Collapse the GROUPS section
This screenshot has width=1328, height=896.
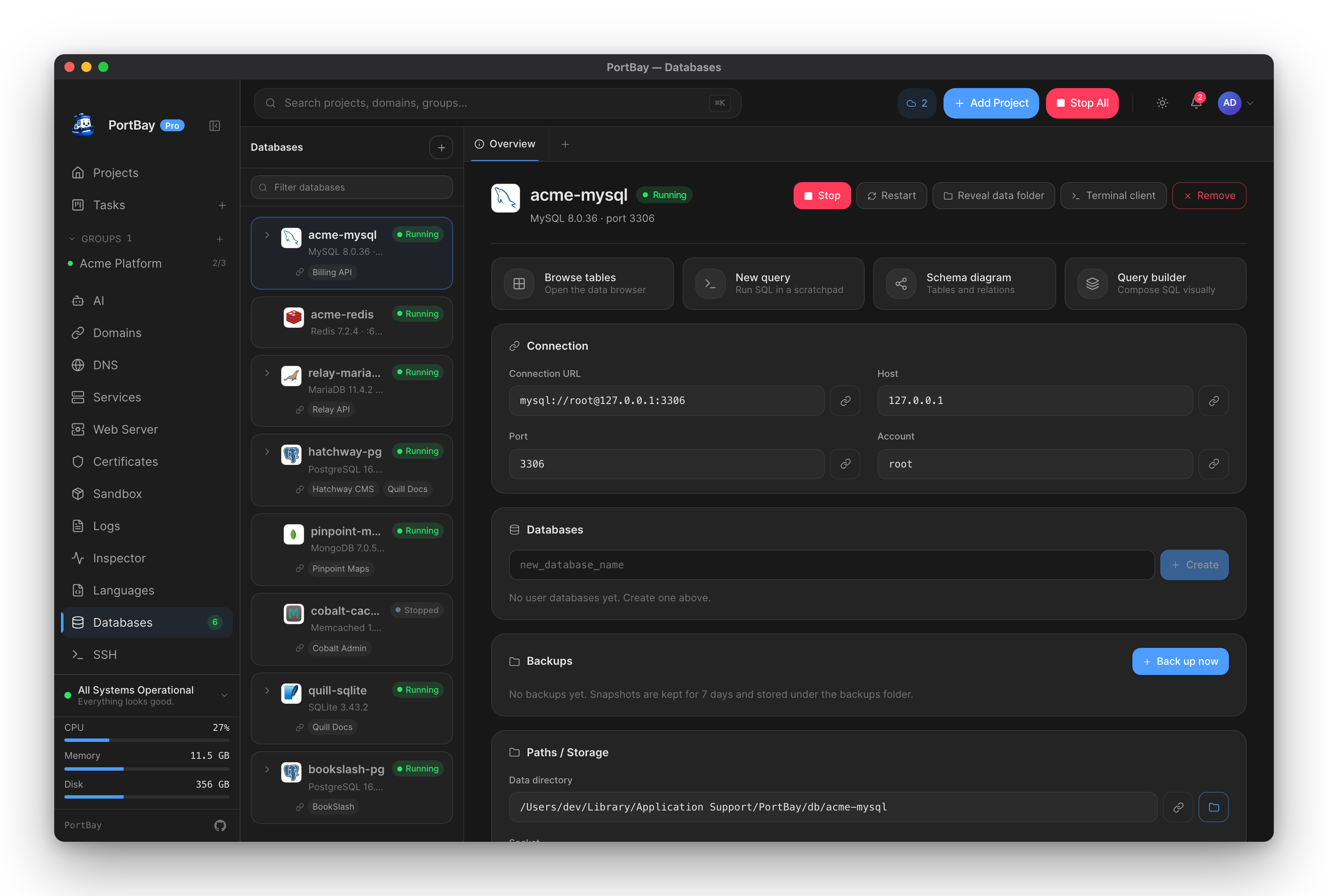click(72, 239)
